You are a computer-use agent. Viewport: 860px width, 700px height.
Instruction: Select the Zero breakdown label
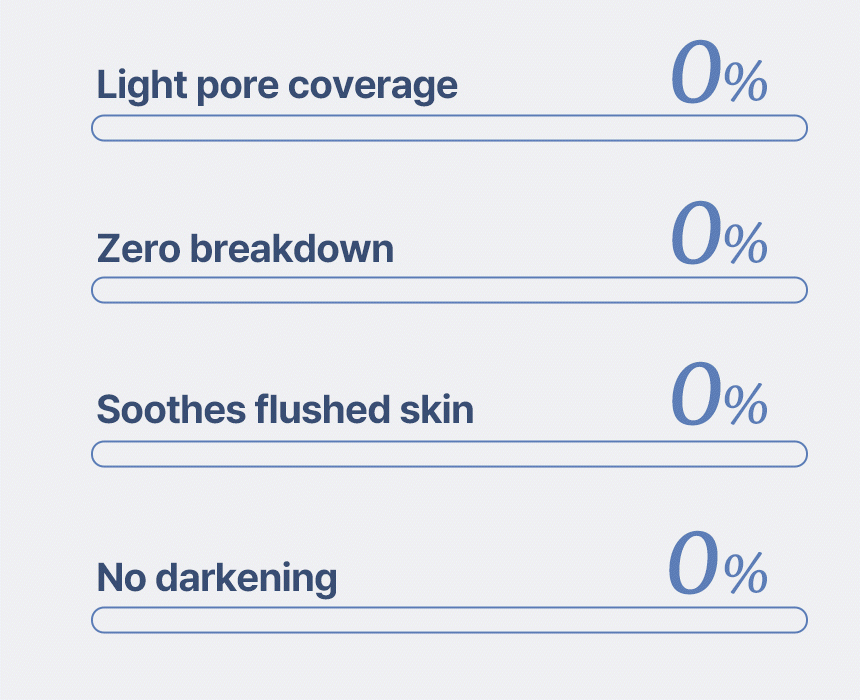pos(245,249)
